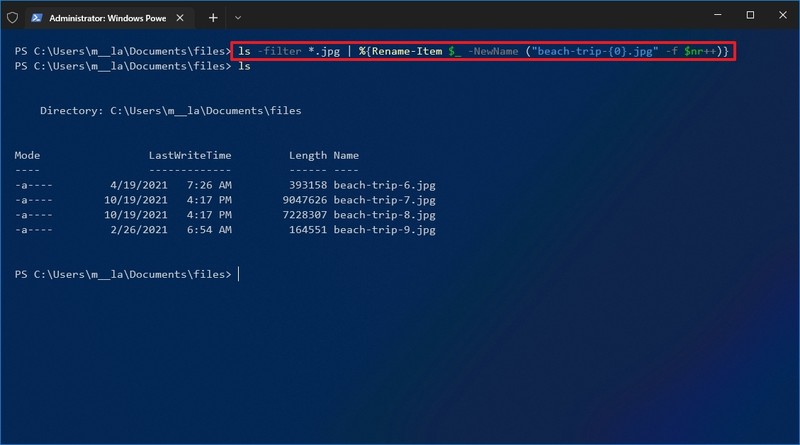
Task: Click on beach-trip-9.jpg file name
Action: [384, 230]
